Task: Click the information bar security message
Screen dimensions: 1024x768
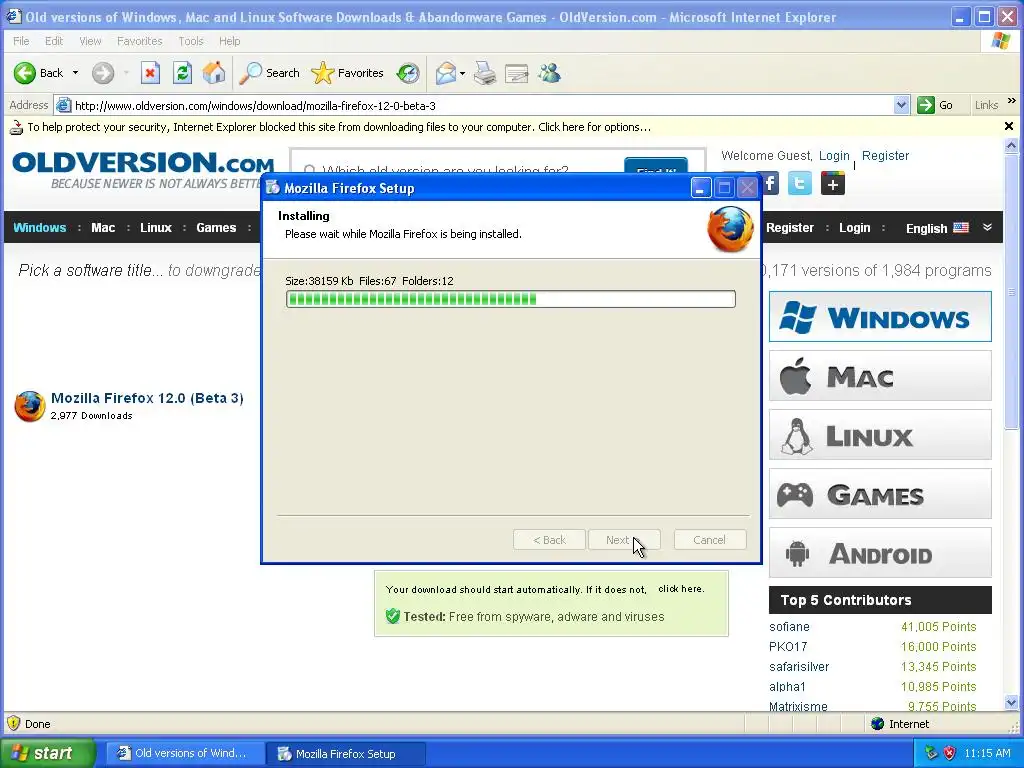Action: [339, 127]
